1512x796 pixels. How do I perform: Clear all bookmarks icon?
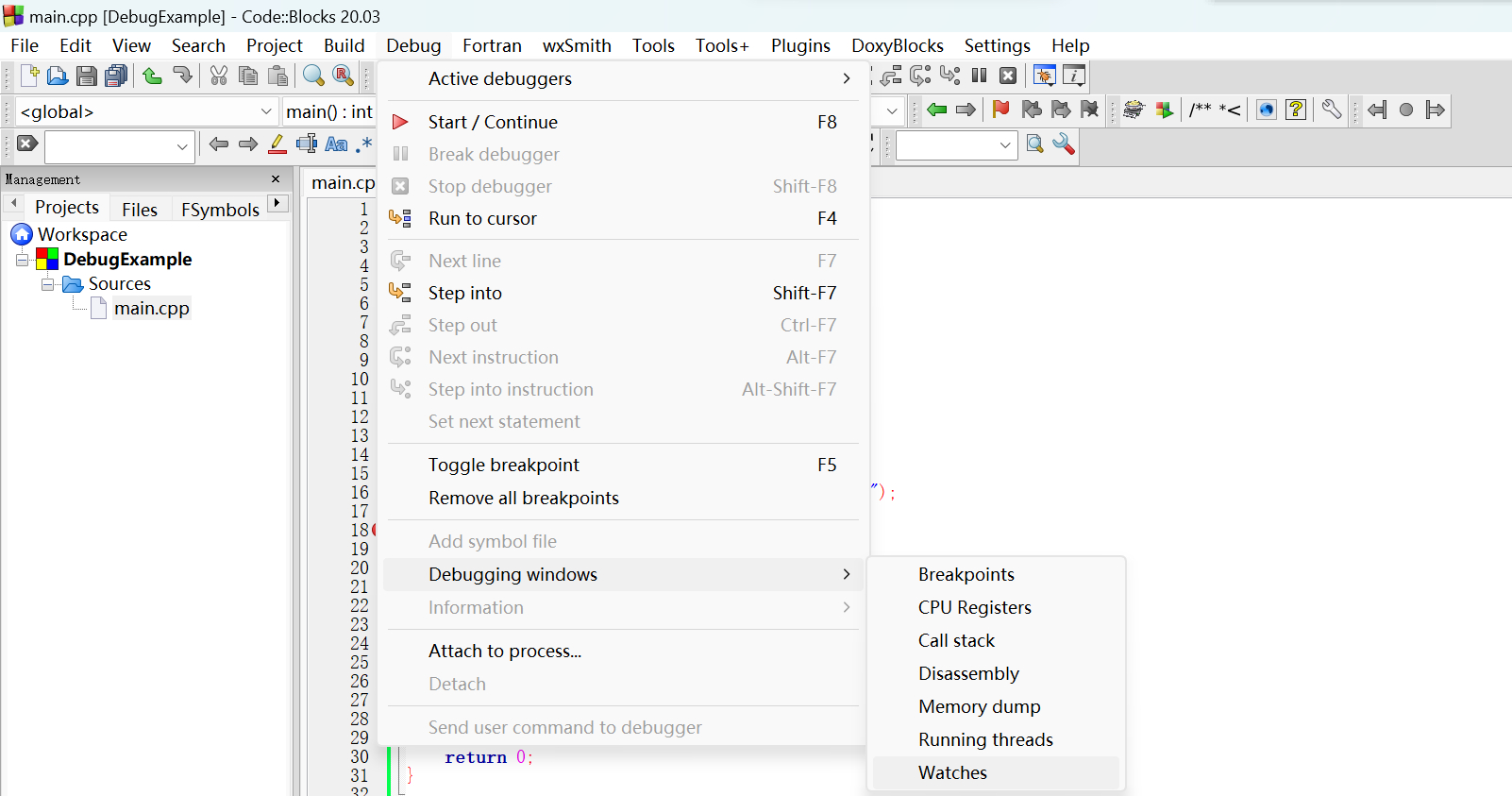(1090, 110)
